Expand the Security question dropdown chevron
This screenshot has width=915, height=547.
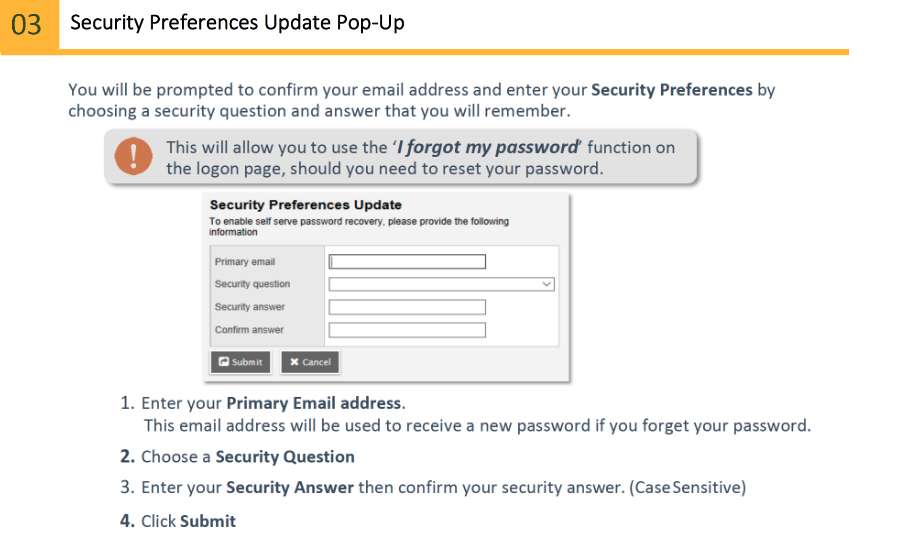pos(547,284)
